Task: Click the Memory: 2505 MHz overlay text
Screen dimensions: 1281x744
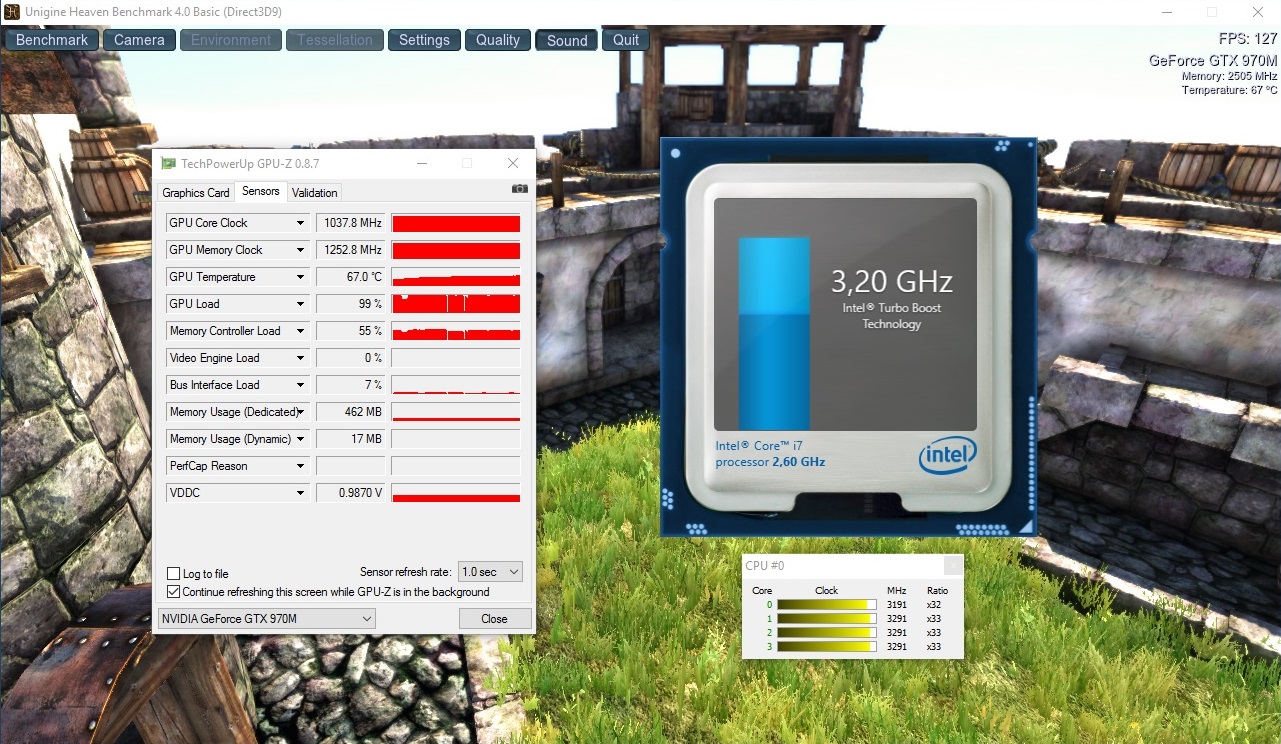Action: pyautogui.click(x=1229, y=76)
